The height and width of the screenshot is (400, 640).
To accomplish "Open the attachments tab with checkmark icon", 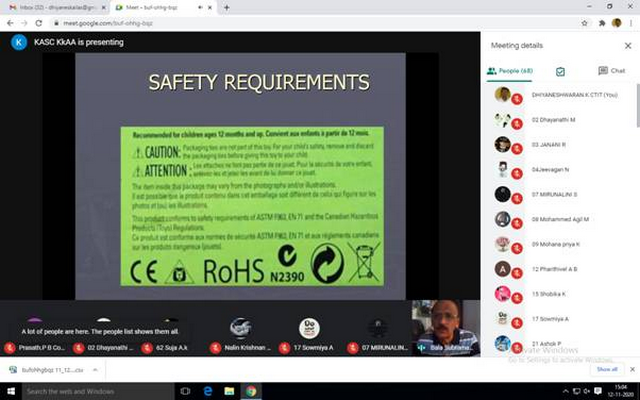I will point(560,71).
